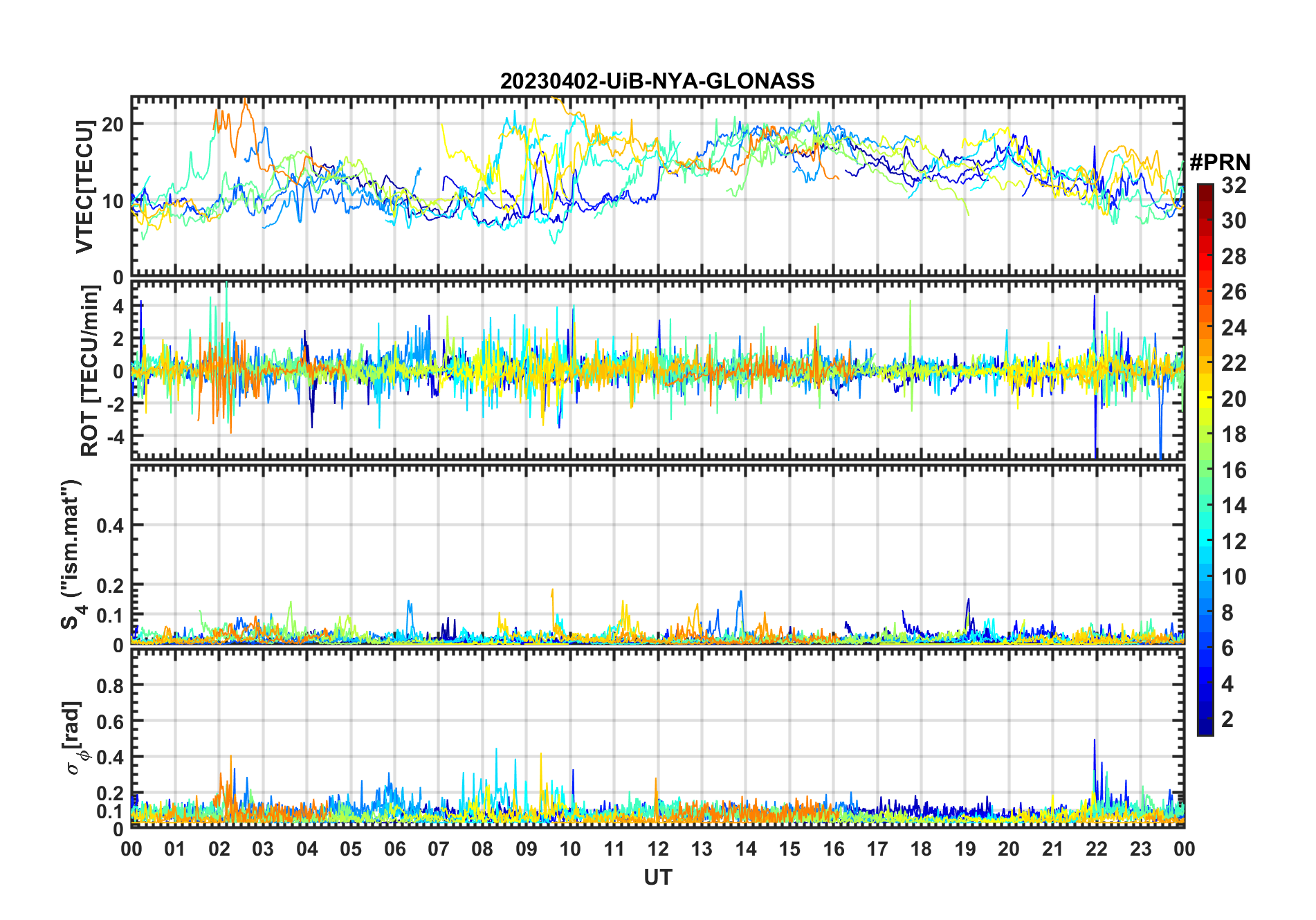Screen dimensions: 1316x920
Task: Select the "VTEC[TECU]" y-axis label
Action: 84,187
